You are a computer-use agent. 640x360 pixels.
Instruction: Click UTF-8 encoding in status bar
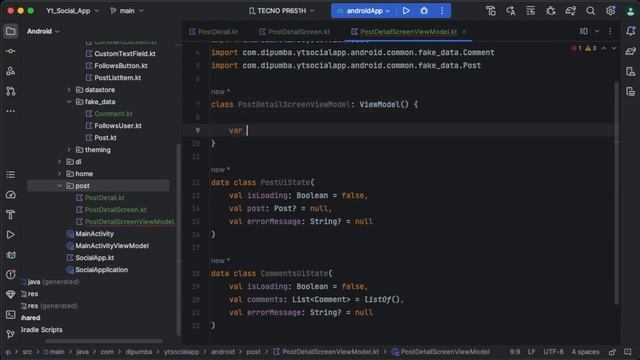pos(553,352)
